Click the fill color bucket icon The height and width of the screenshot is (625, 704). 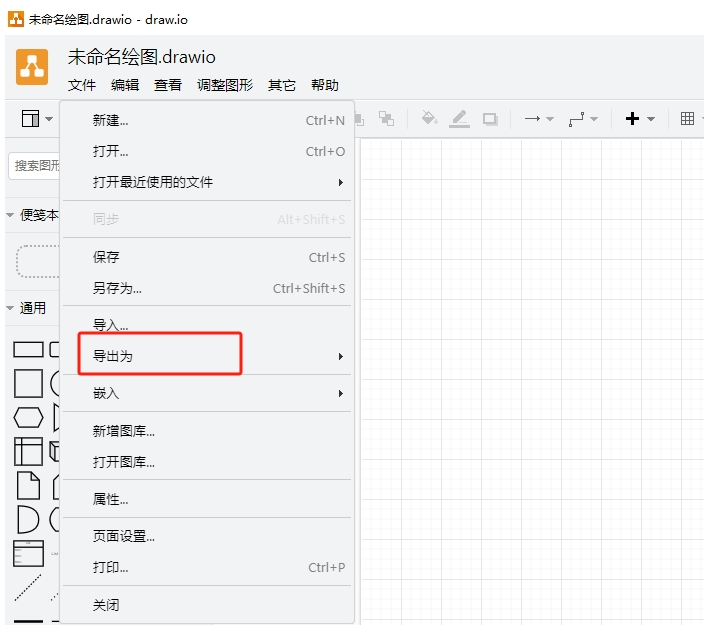pyautogui.click(x=429, y=119)
